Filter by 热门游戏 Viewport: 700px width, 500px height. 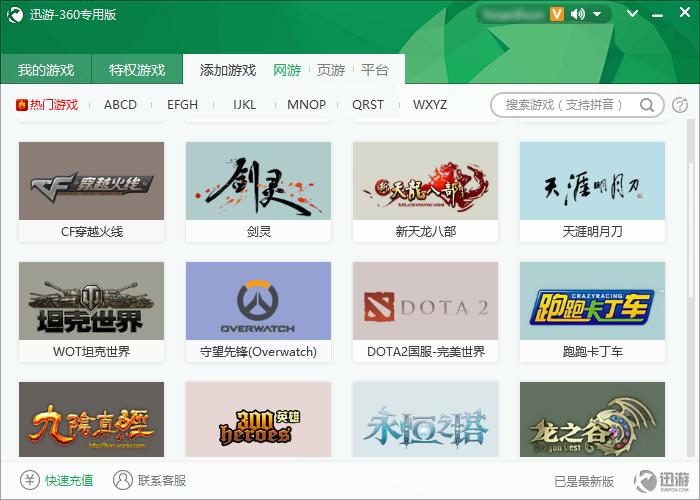click(x=54, y=105)
